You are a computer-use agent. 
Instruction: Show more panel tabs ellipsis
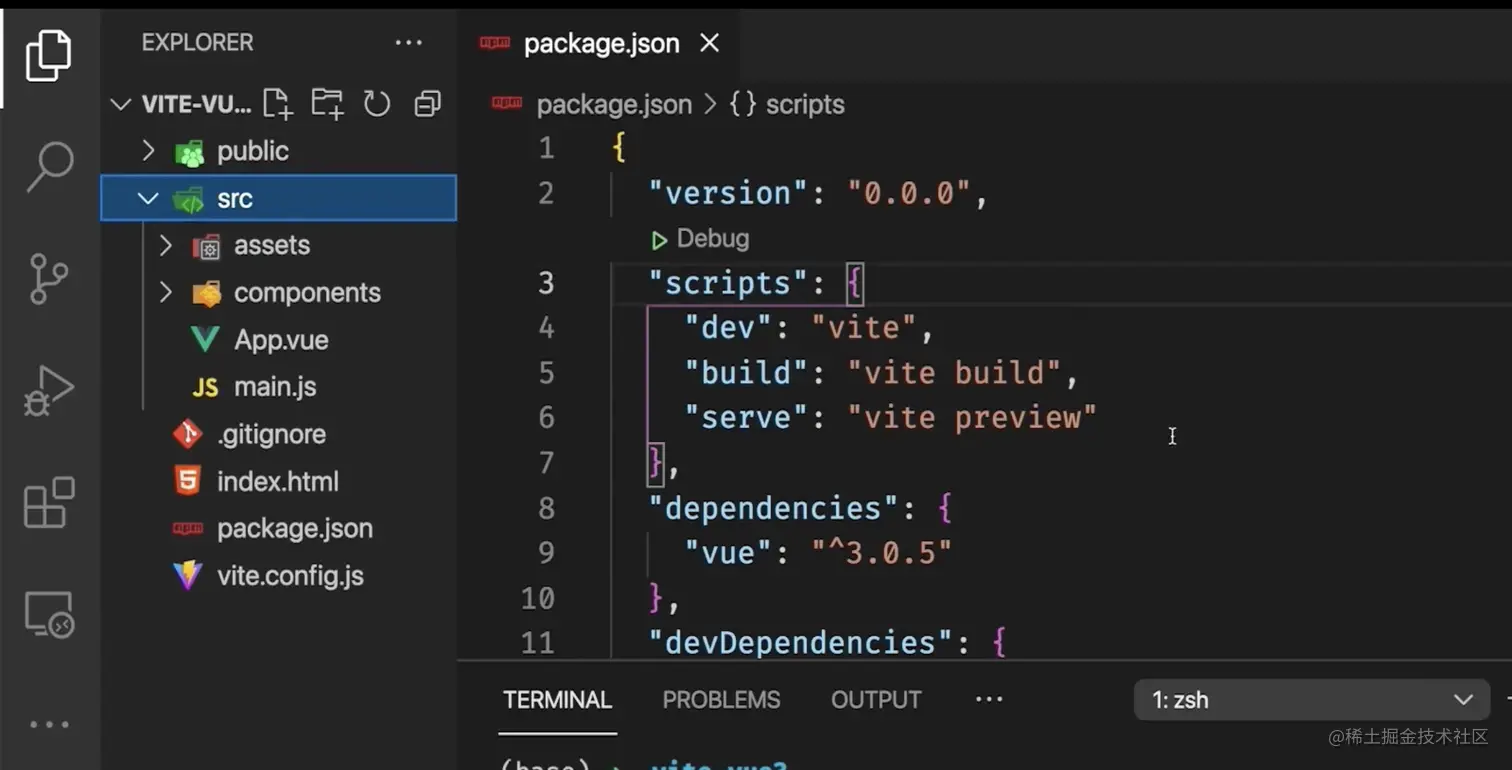click(x=989, y=699)
